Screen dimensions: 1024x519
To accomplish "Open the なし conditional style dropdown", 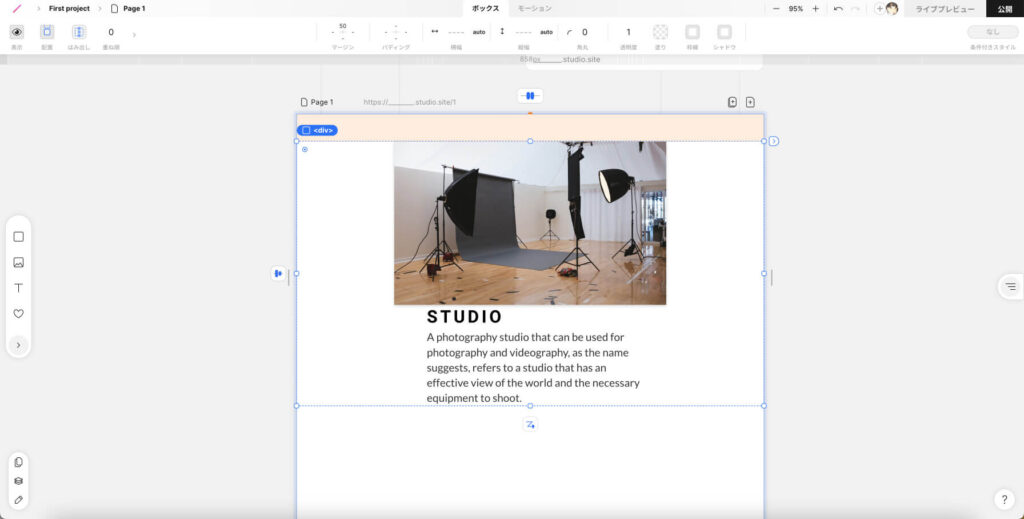I will [992, 32].
